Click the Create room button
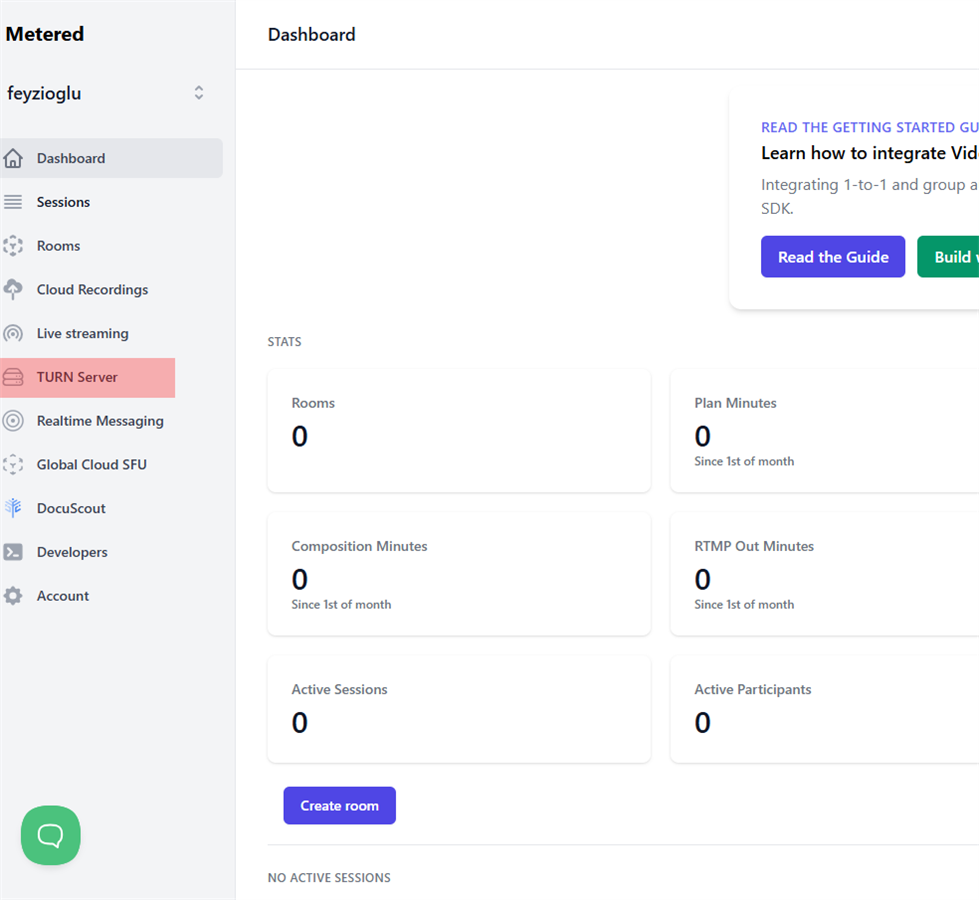The image size is (979, 900). click(340, 806)
